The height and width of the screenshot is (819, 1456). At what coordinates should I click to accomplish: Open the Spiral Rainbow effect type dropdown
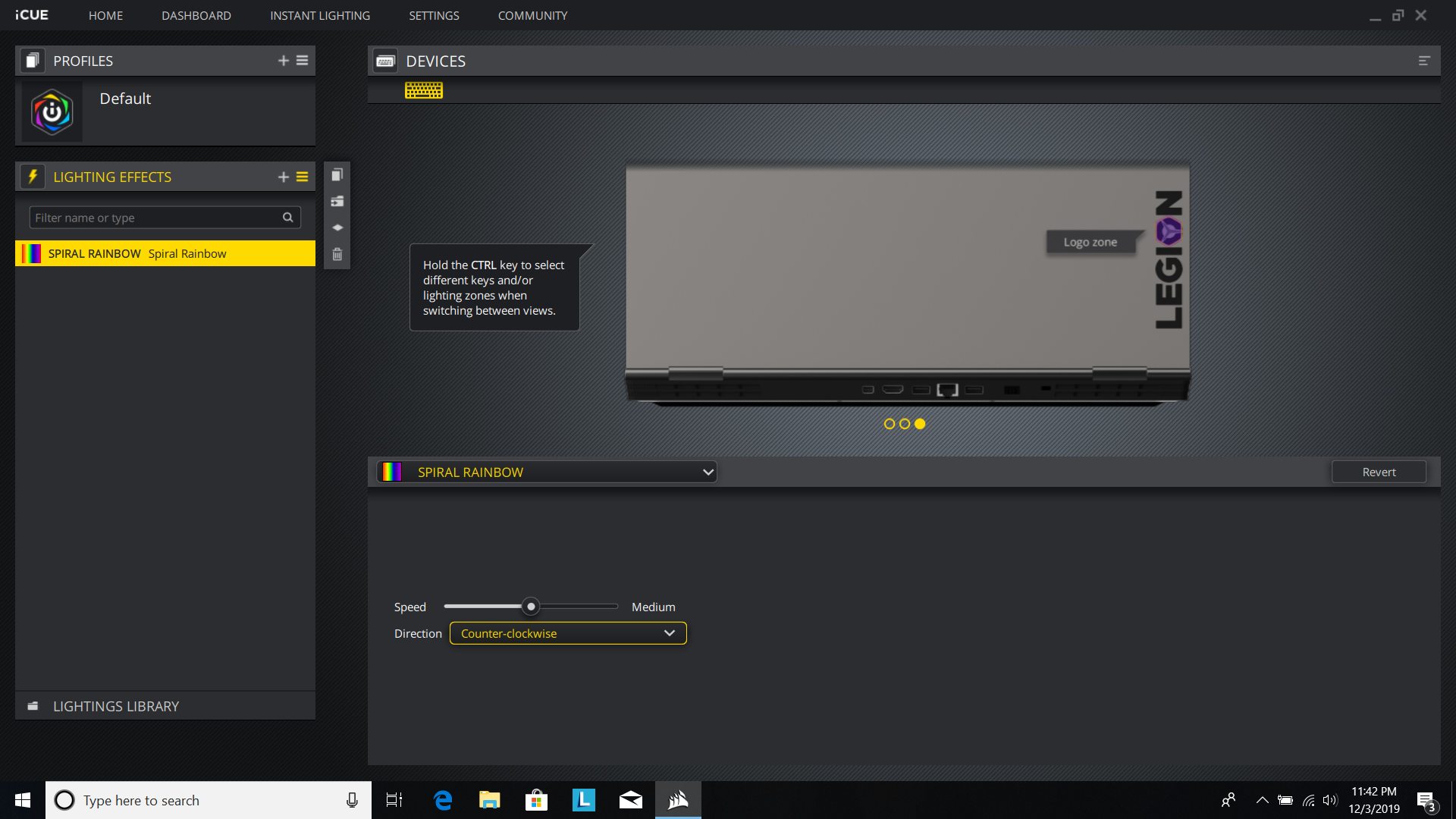pyautogui.click(x=547, y=472)
